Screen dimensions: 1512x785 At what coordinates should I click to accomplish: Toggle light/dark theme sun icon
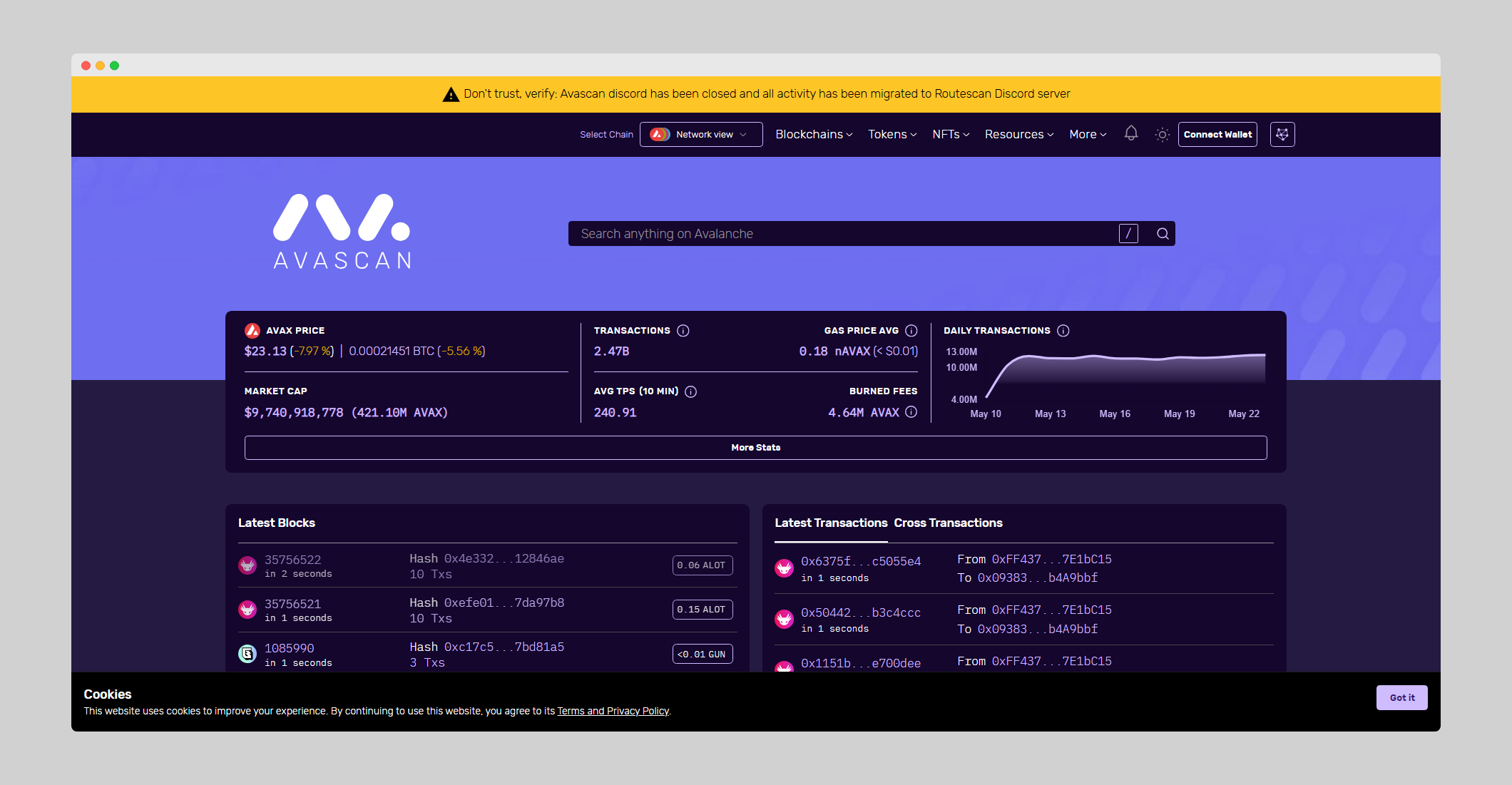click(x=1163, y=135)
